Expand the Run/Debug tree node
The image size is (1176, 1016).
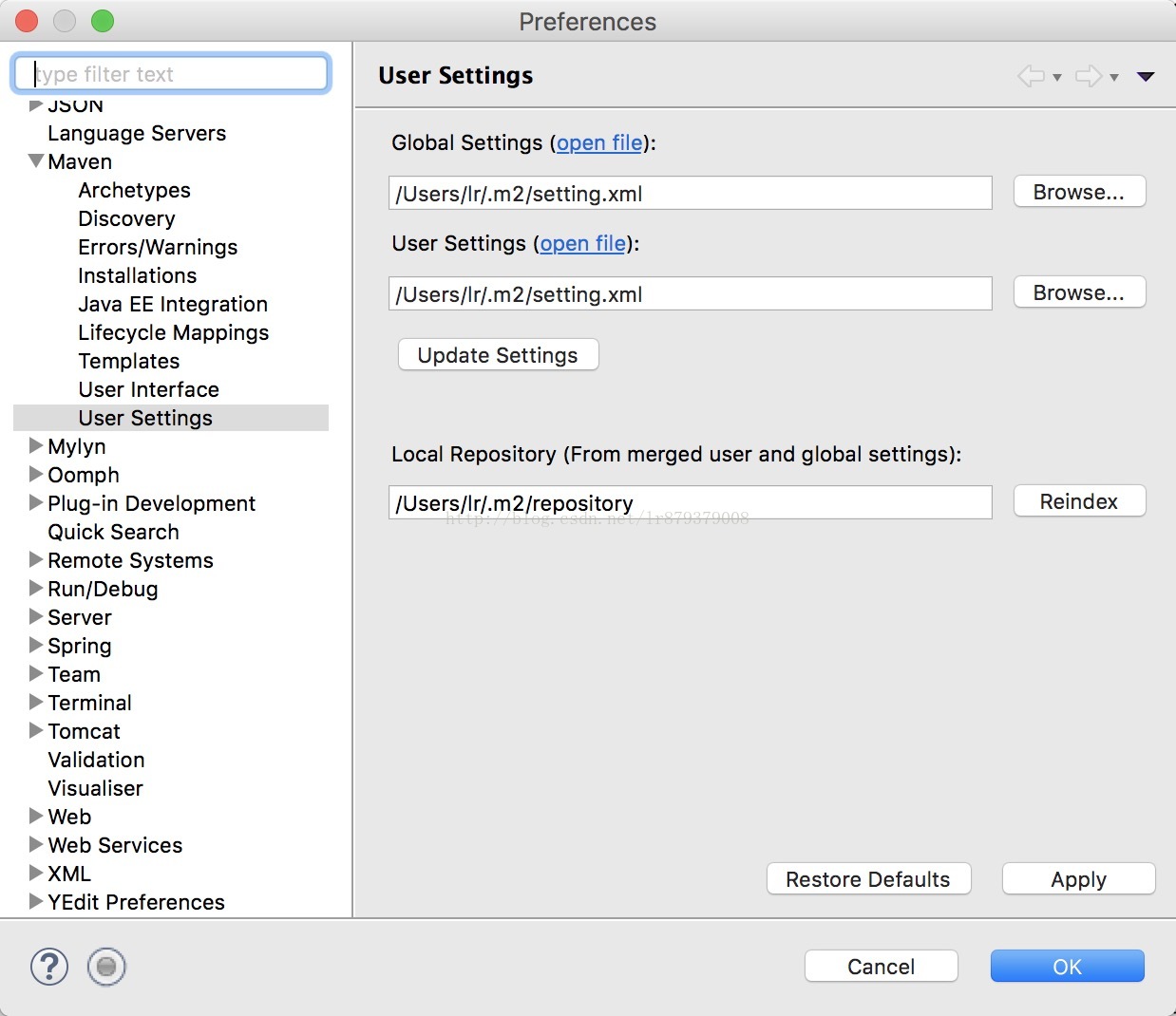(x=36, y=588)
